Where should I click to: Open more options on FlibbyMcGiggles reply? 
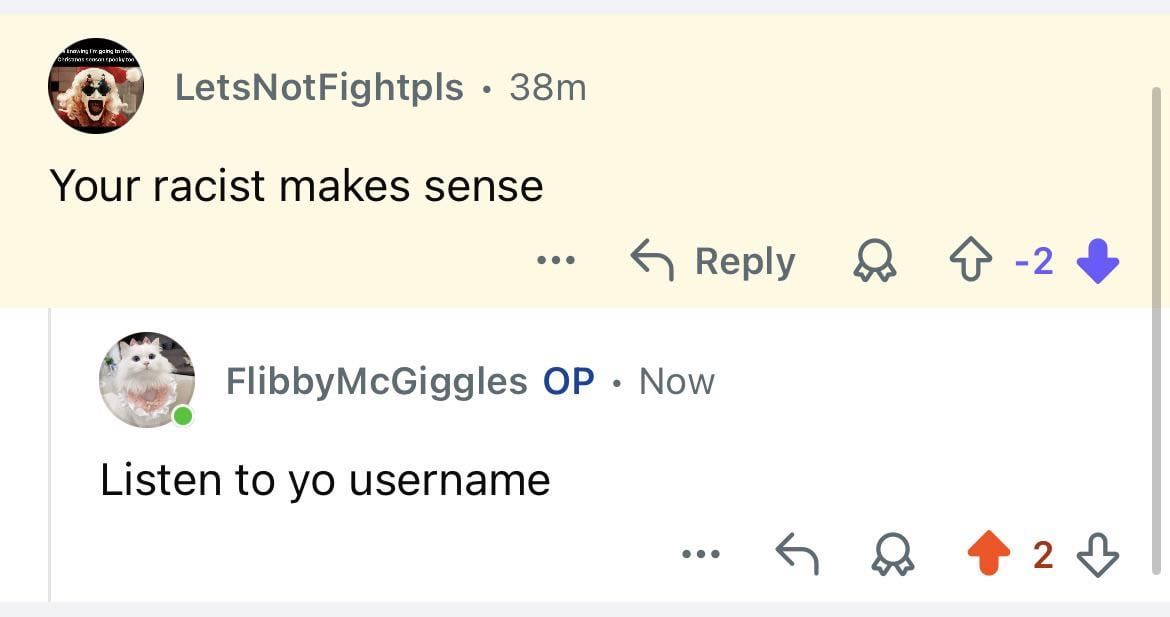pyautogui.click(x=700, y=554)
